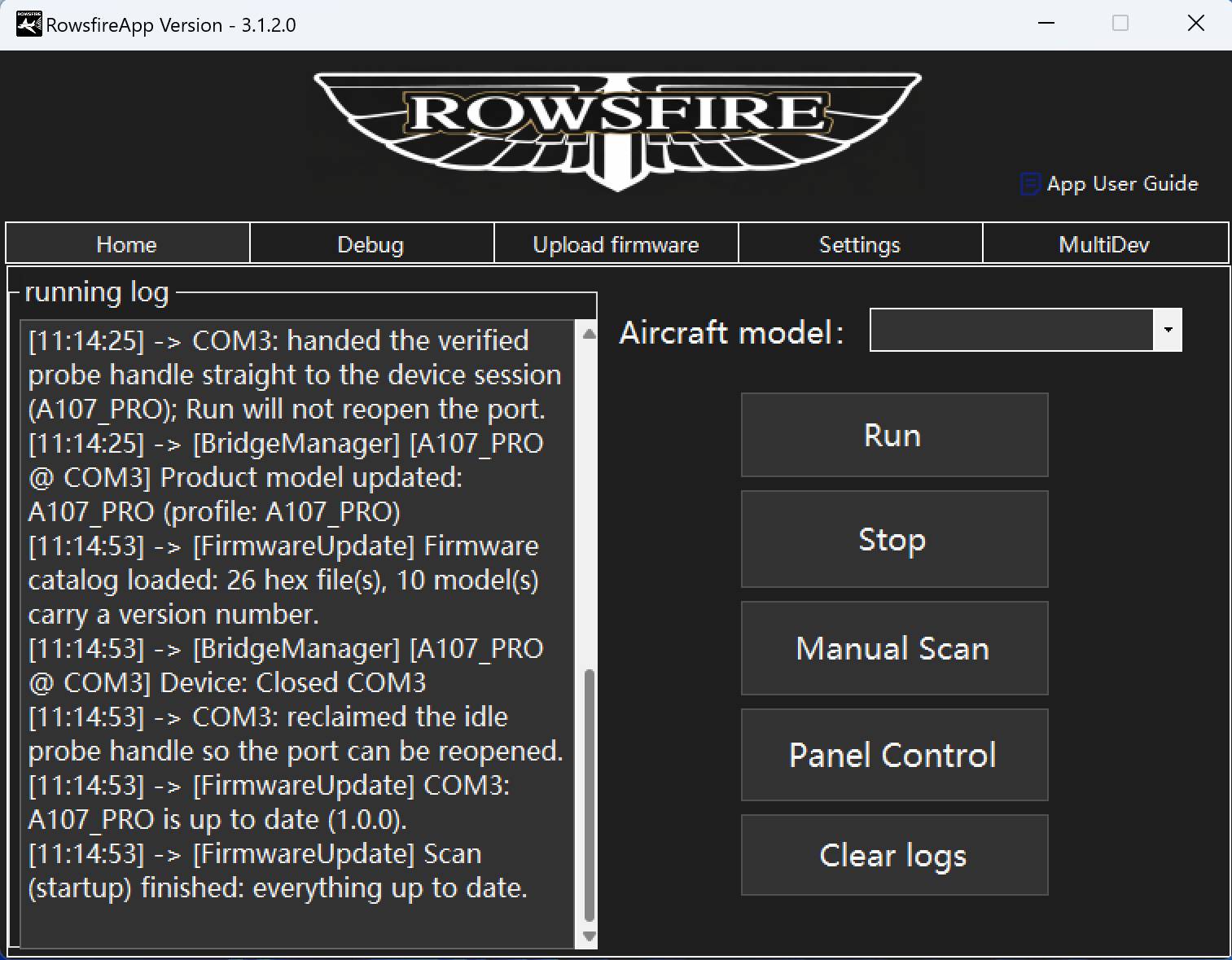This screenshot has height=960, width=1232.
Task: Expand the Aircraft model dropdown arrow
Action: 1168,330
